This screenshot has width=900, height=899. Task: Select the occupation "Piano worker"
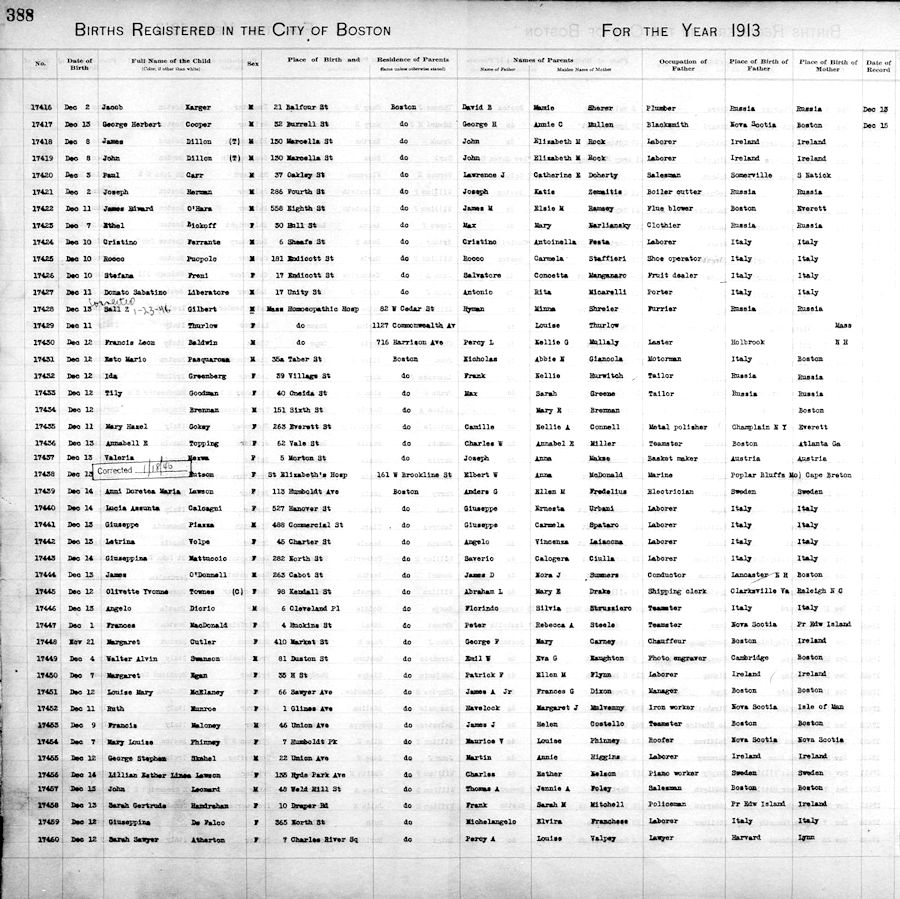point(673,774)
